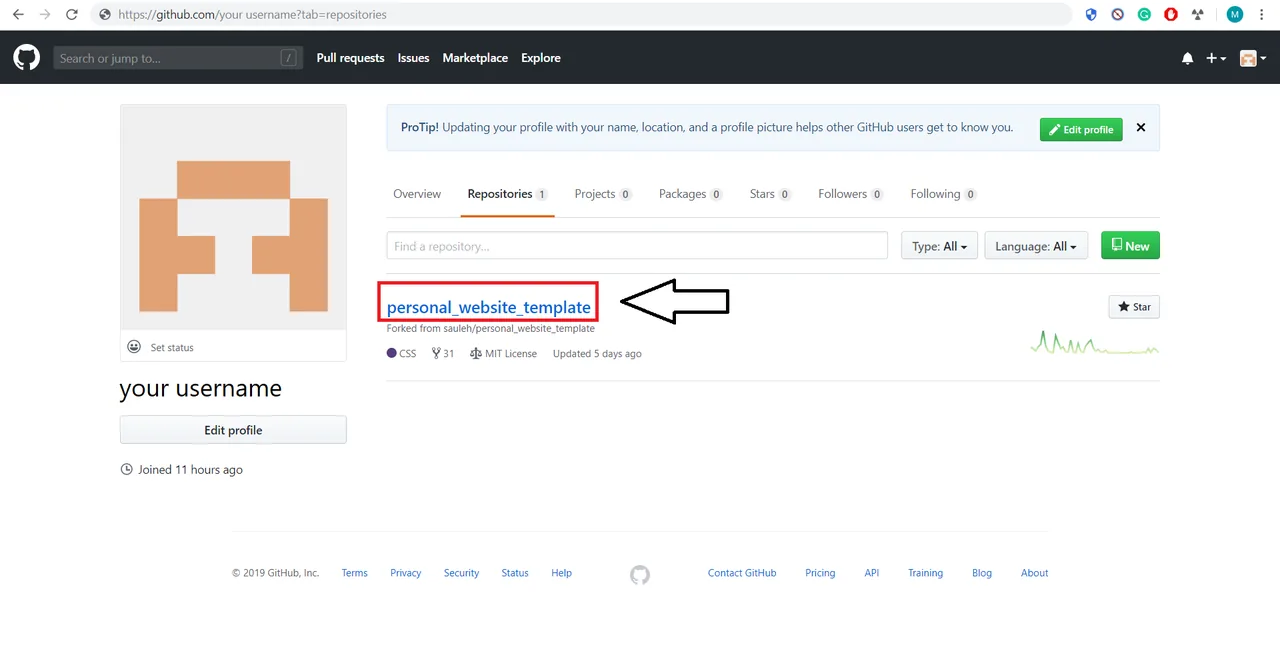Click the Find a repository search field
Viewport: 1280px width, 657px height.
pos(637,246)
